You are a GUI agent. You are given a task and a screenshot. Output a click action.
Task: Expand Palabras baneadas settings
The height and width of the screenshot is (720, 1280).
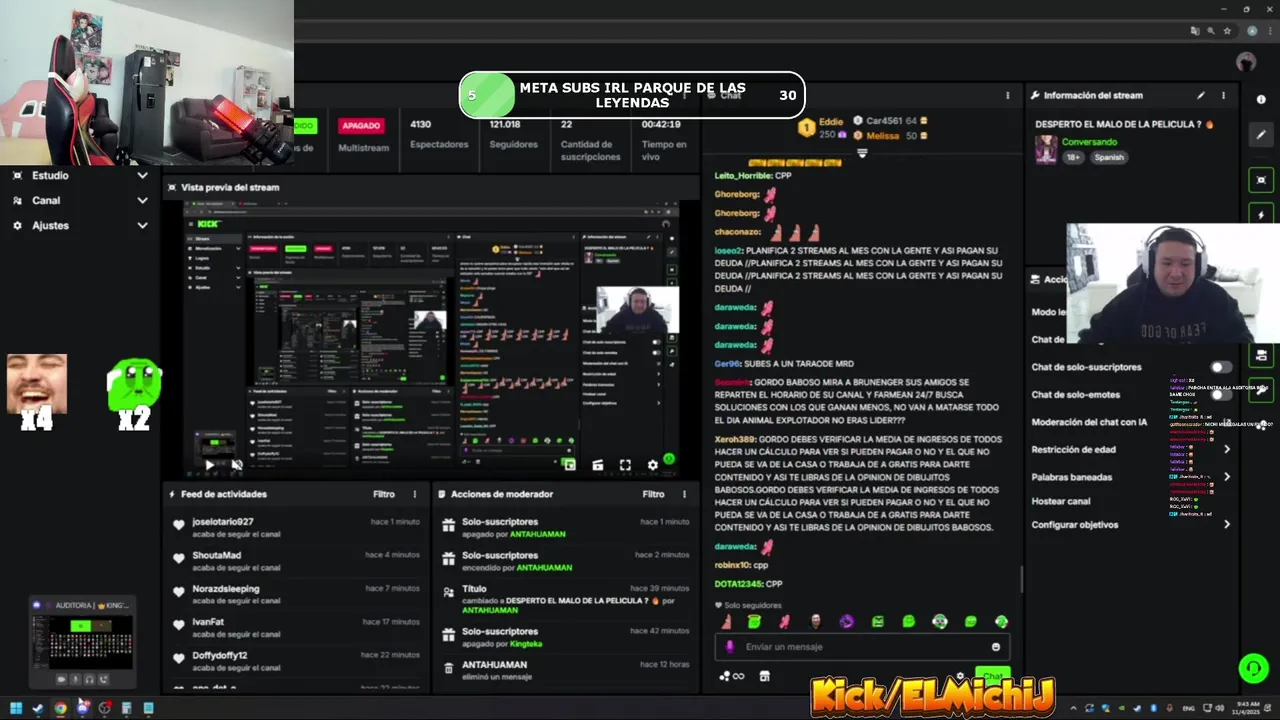(x=1227, y=477)
